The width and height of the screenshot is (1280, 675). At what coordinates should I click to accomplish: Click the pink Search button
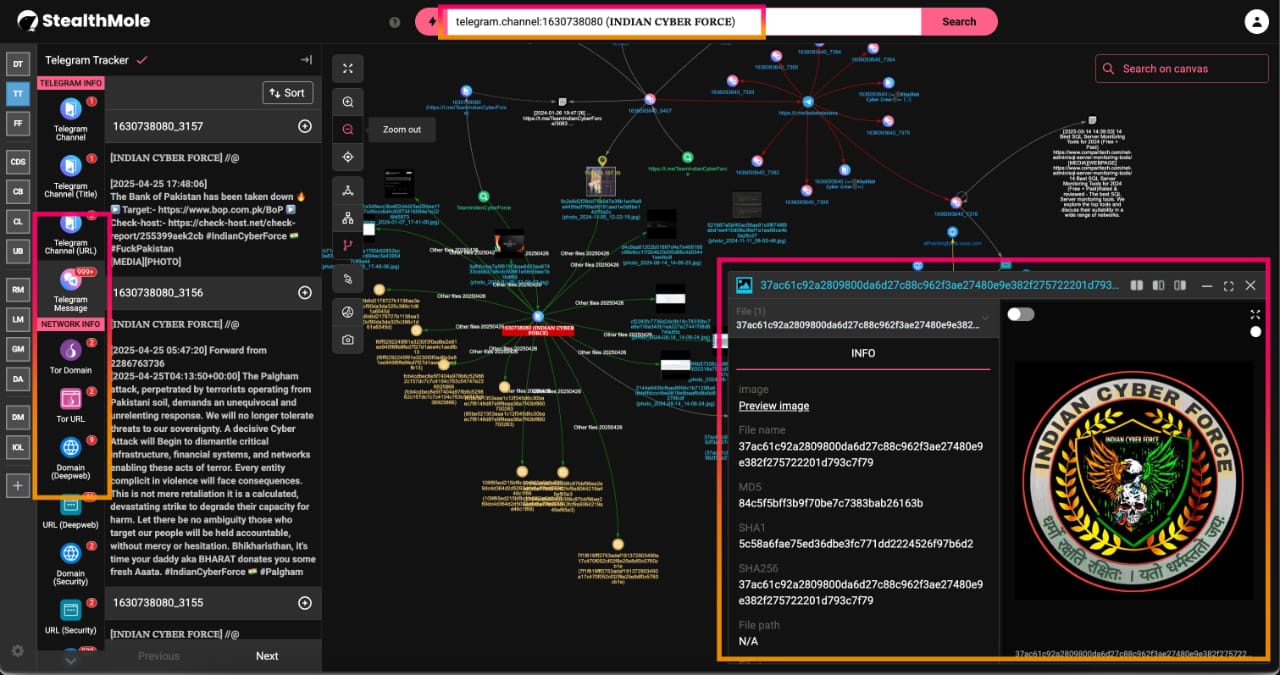[959, 22]
